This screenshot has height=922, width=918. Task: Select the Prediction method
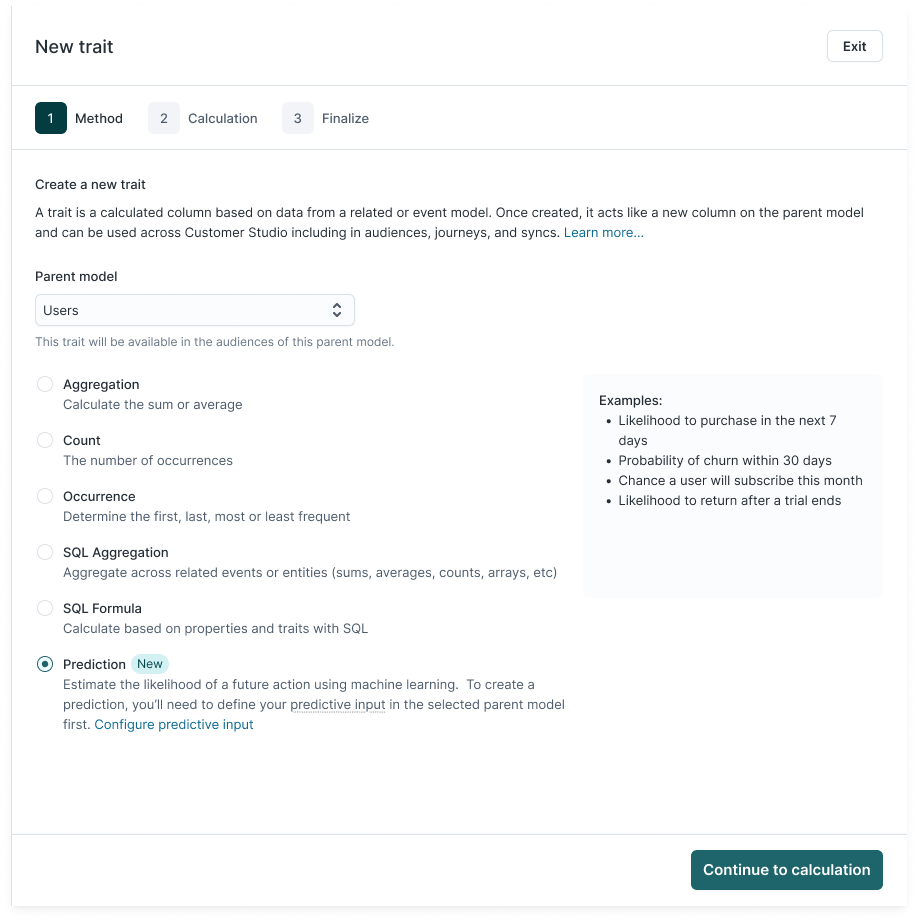45,664
